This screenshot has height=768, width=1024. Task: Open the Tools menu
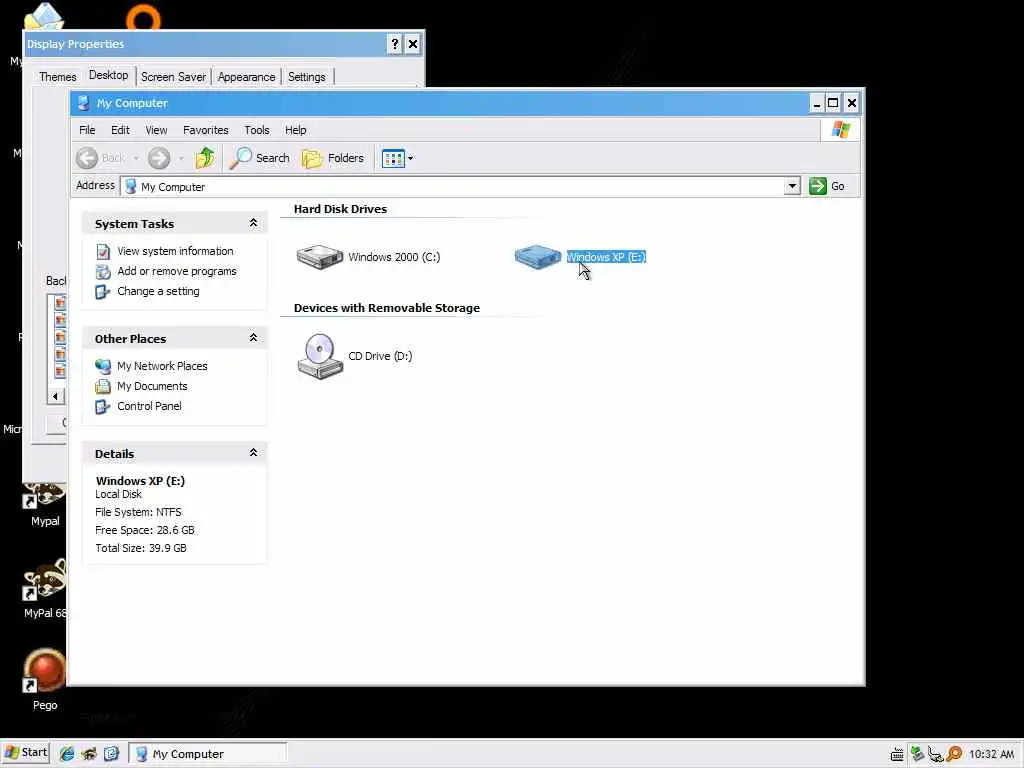257,130
